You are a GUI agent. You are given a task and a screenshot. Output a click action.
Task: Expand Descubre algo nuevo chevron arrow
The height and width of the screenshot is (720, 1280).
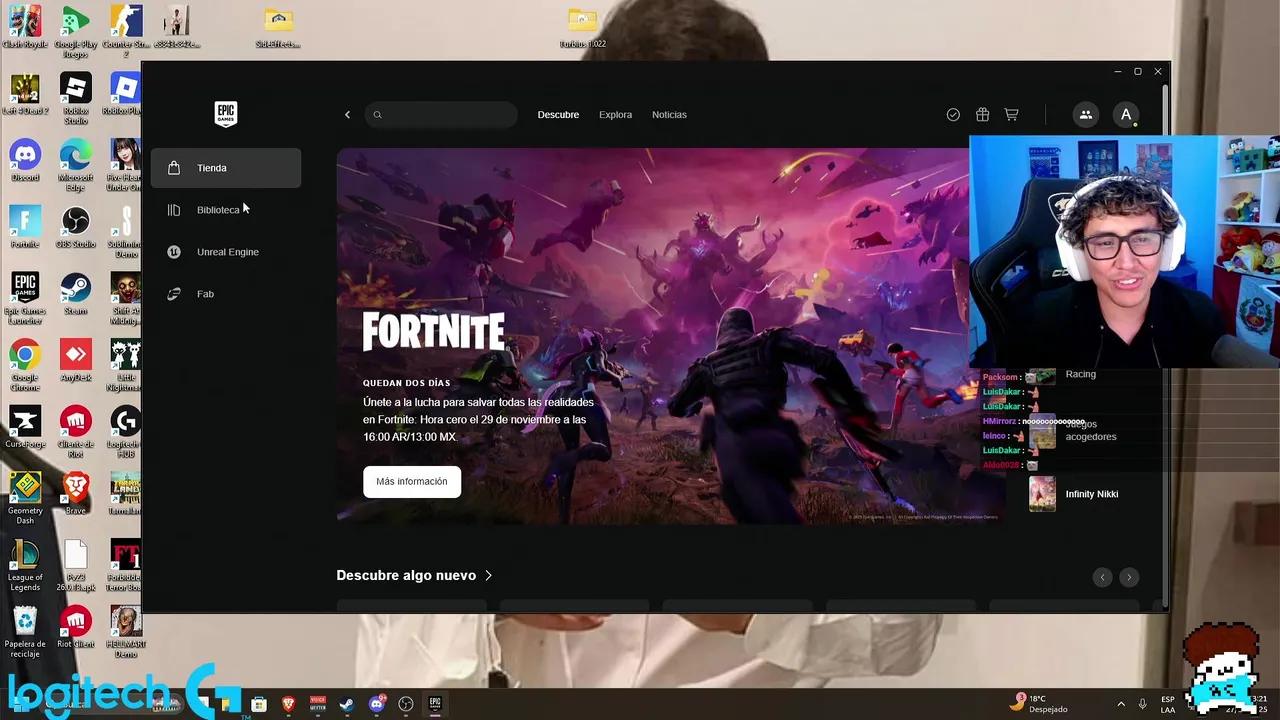[x=488, y=576]
